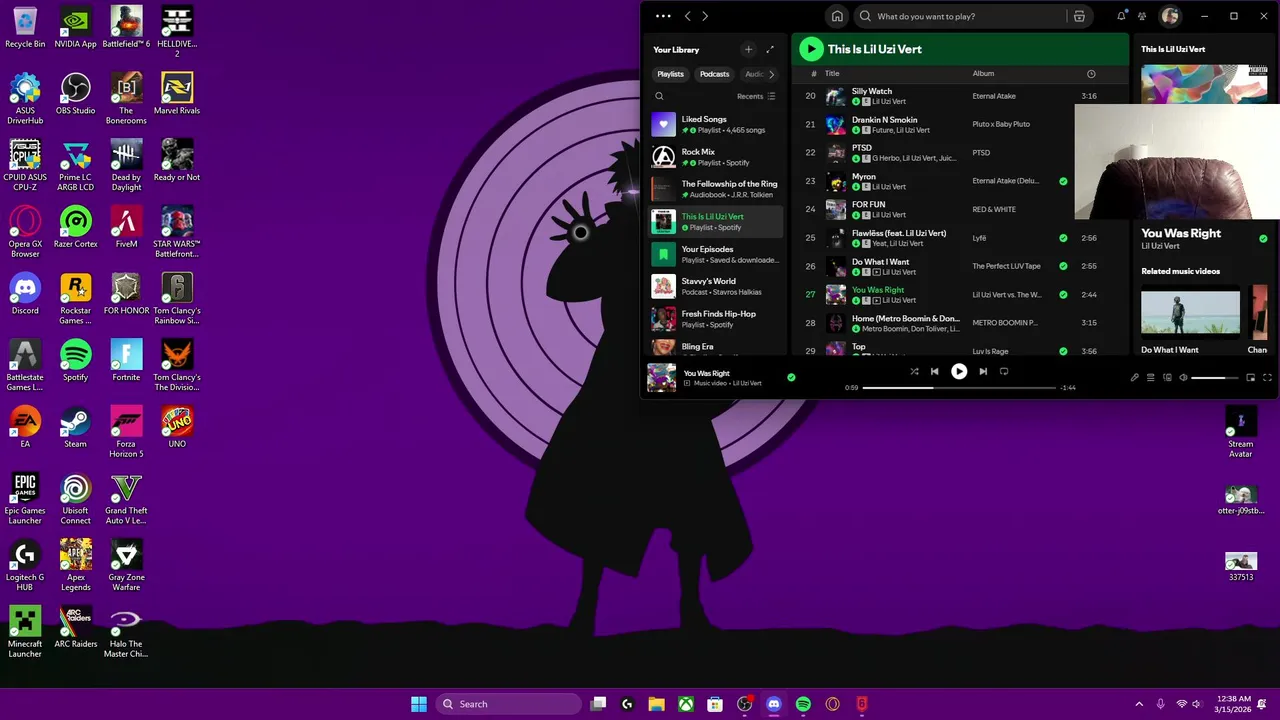The height and width of the screenshot is (720, 1280).
Task: Open Friend Activity icon in Spotify header
Action: 1142,16
